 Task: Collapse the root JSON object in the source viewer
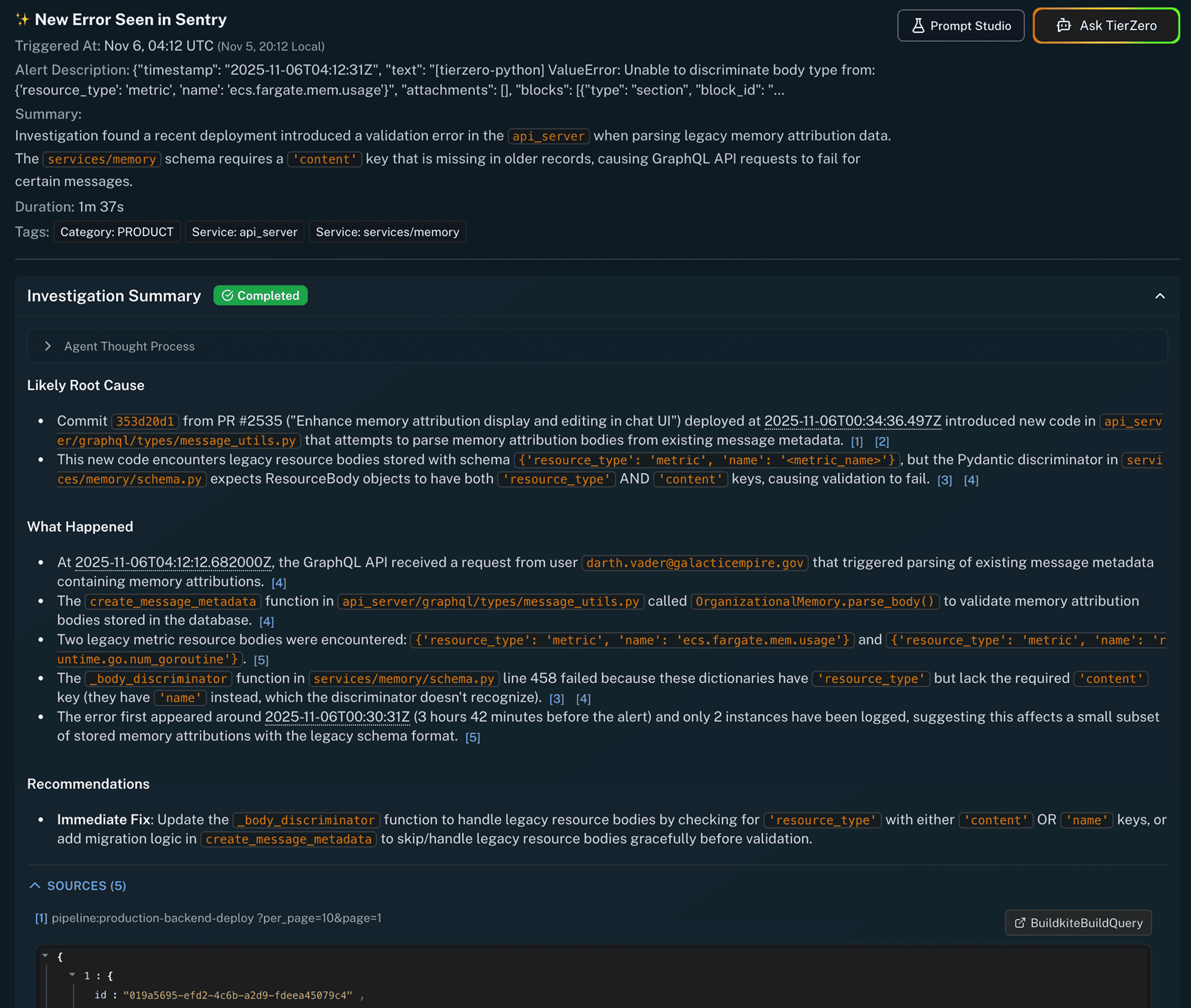pyautogui.click(x=47, y=956)
